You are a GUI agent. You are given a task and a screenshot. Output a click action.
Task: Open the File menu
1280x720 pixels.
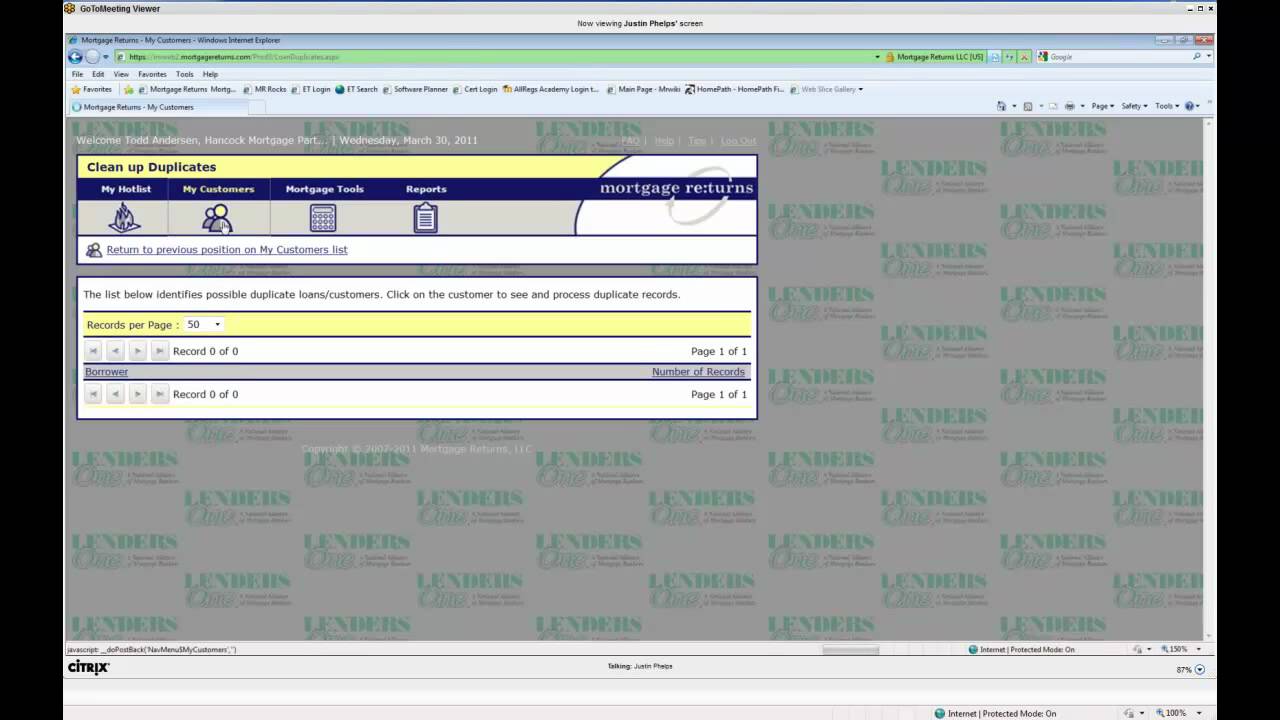click(x=77, y=74)
